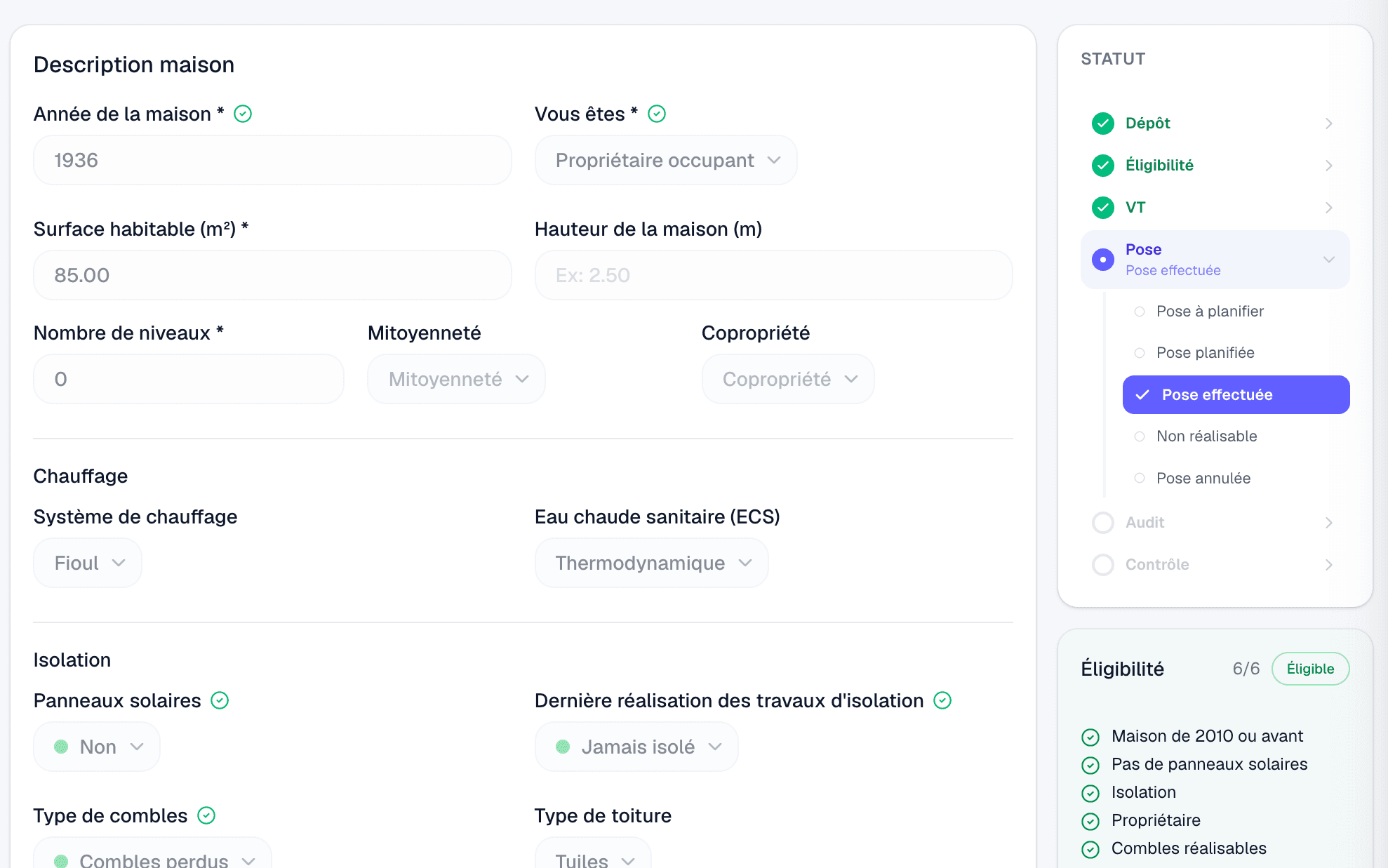Expand the Contrôle step chevron

1329,565
